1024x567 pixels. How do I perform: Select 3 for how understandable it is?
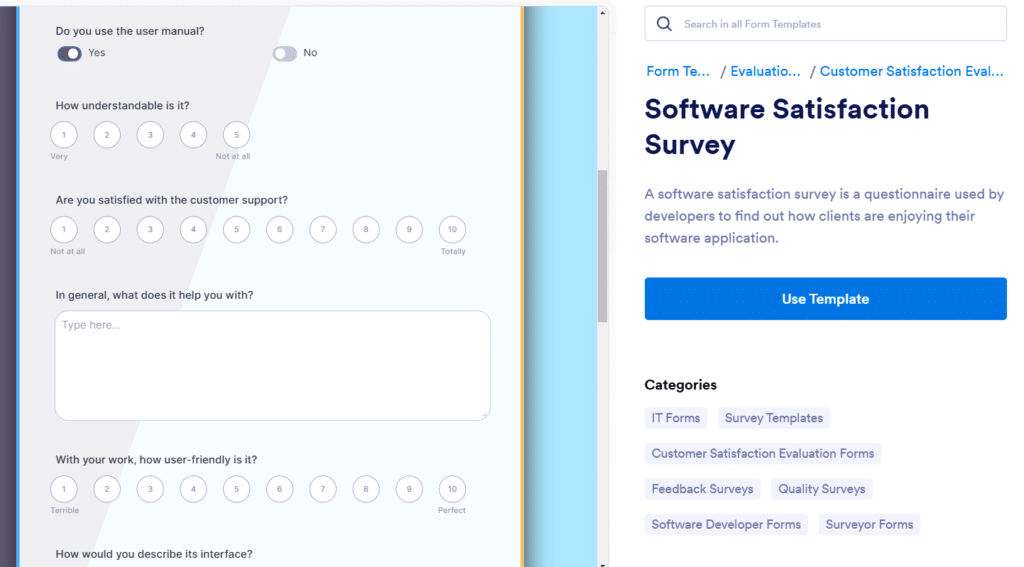point(150,135)
